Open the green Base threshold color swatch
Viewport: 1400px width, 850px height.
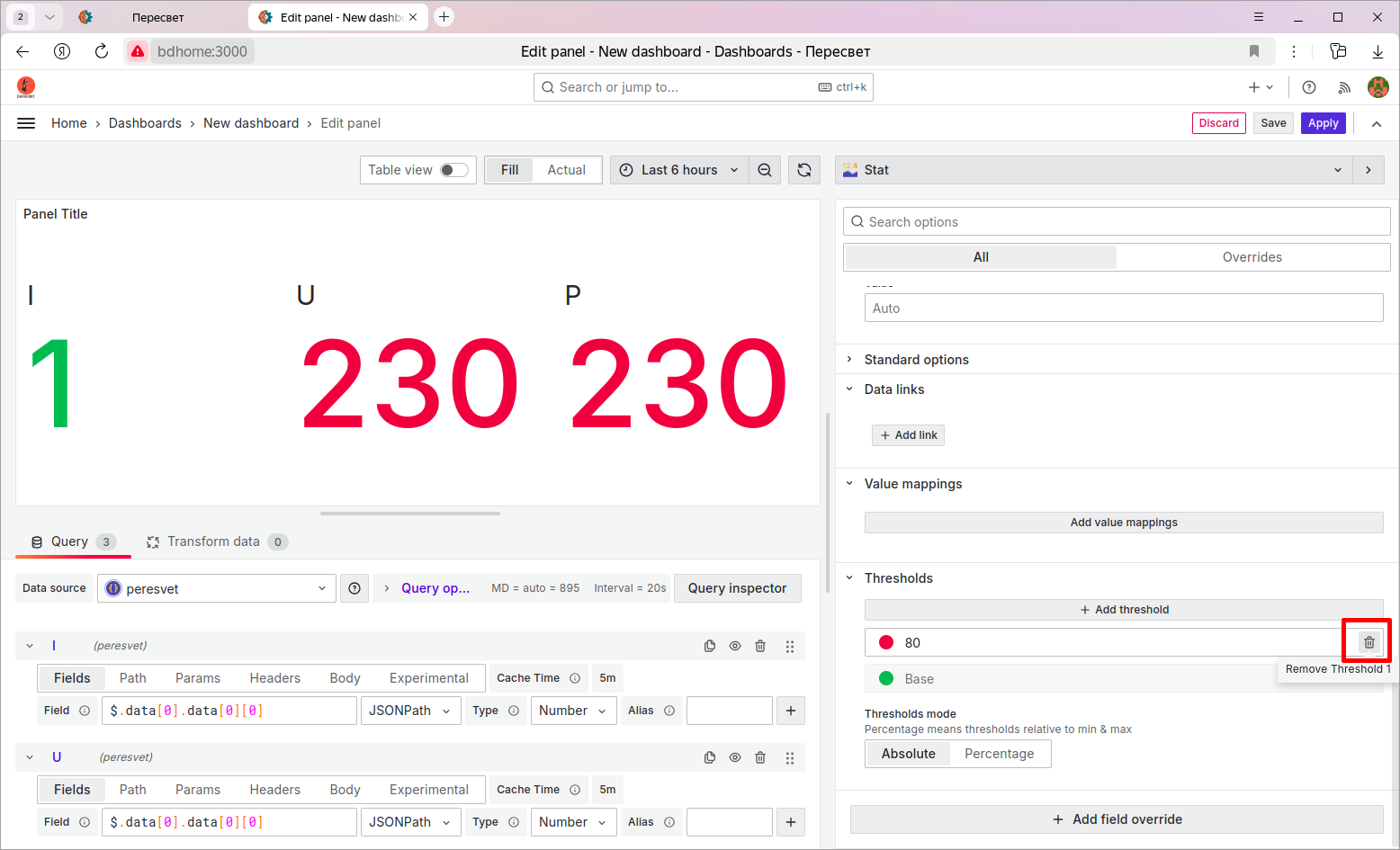coord(886,678)
